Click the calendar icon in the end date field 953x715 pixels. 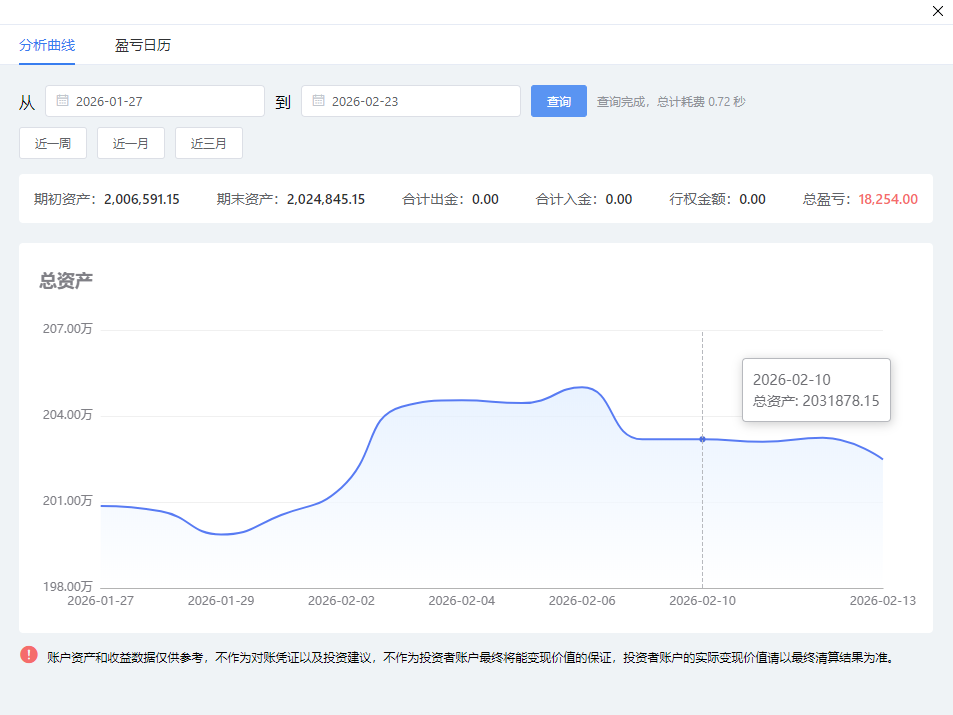(318, 101)
